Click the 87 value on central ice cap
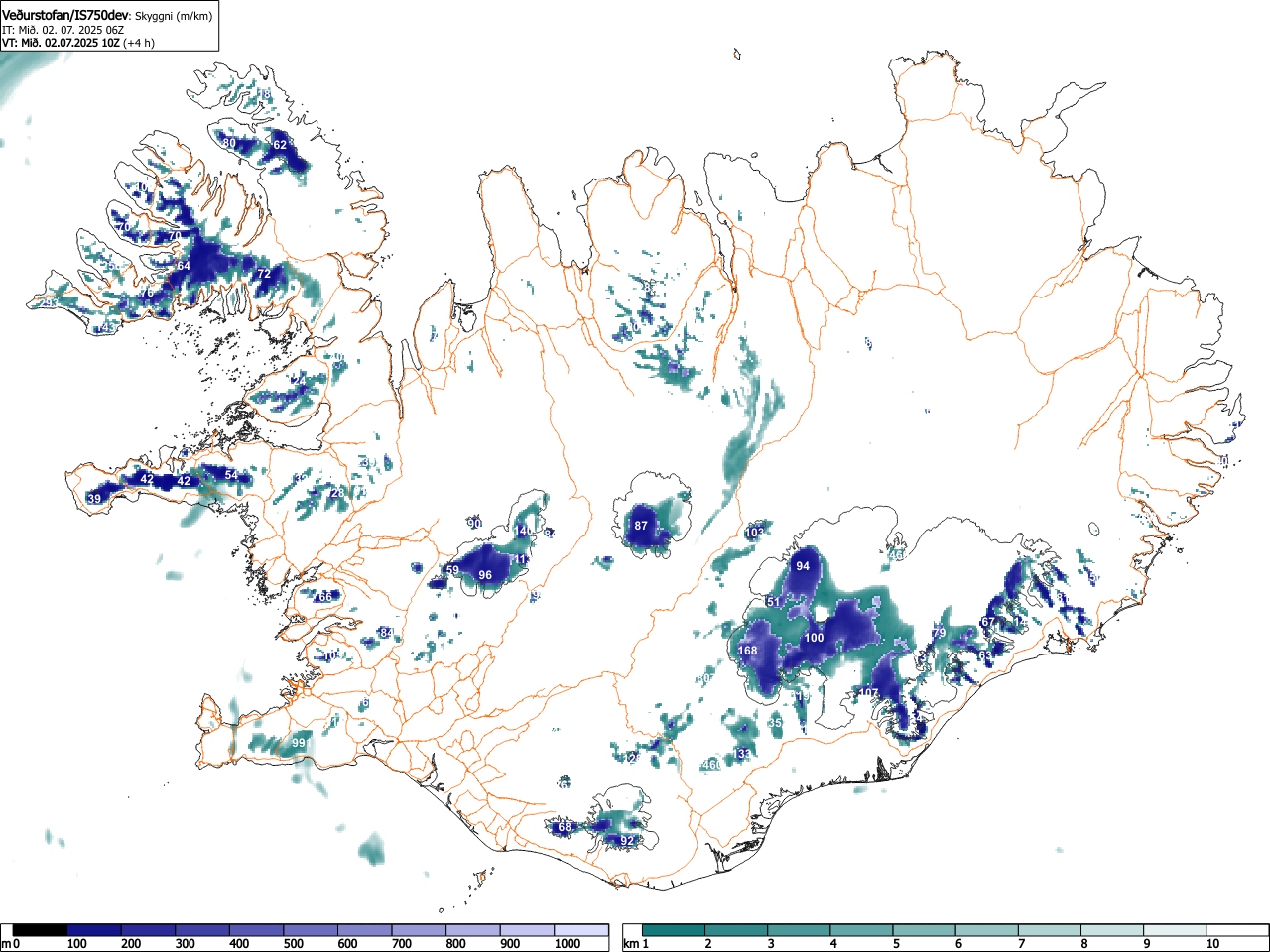Viewport: 1270px width, 952px height. pos(641,526)
